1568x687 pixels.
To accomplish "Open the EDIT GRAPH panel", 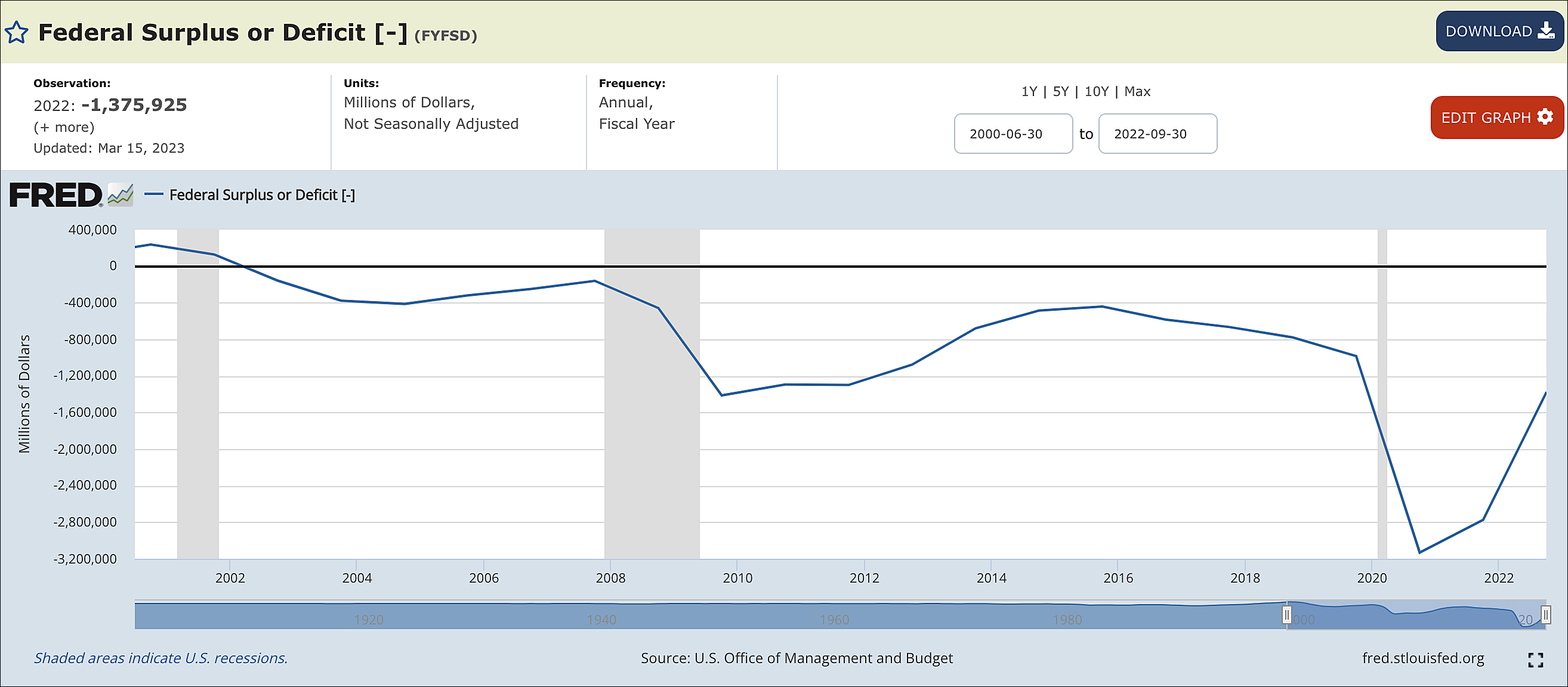I will 1497,117.
